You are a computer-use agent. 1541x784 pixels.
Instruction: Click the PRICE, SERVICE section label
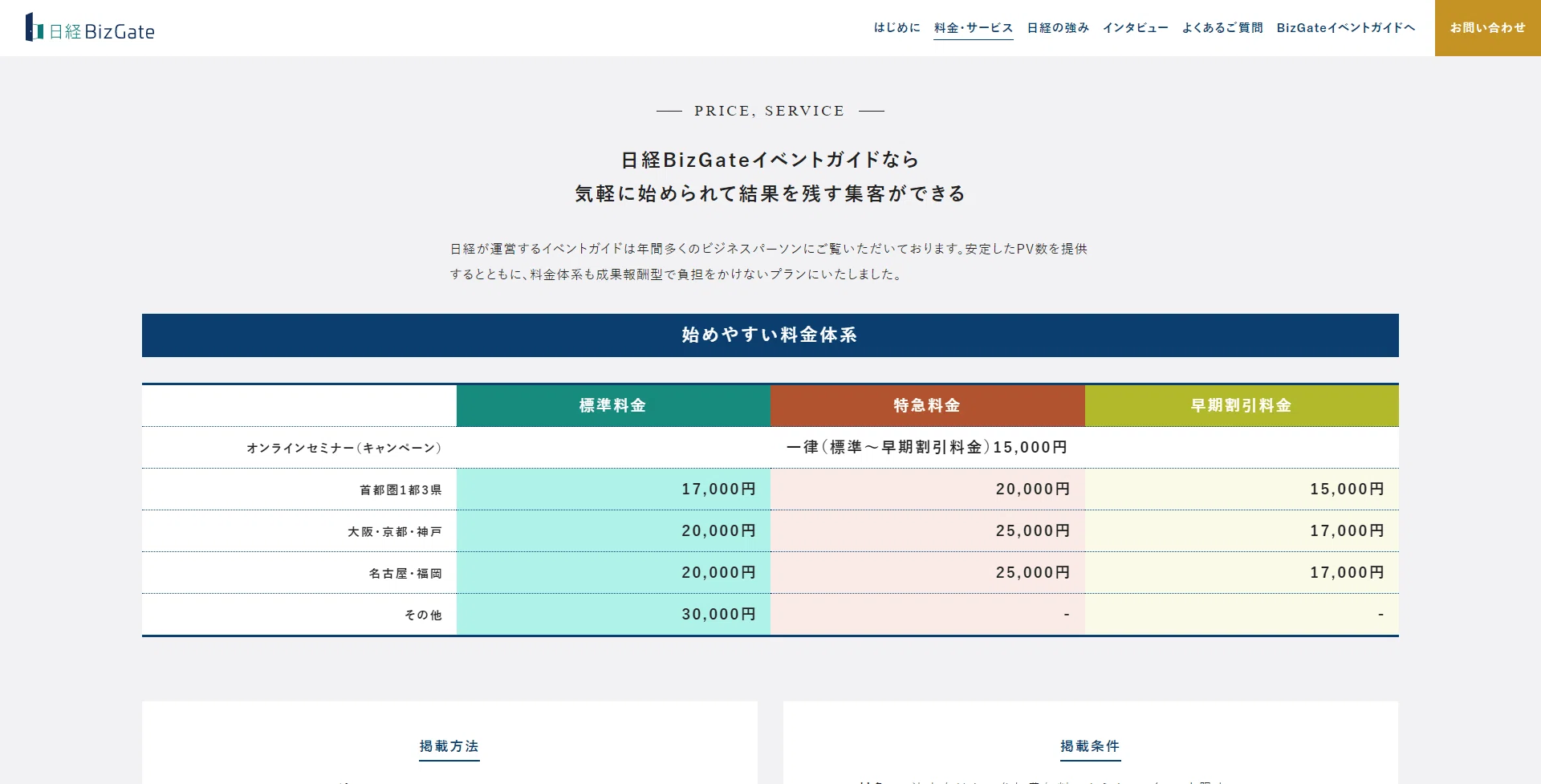coord(770,111)
